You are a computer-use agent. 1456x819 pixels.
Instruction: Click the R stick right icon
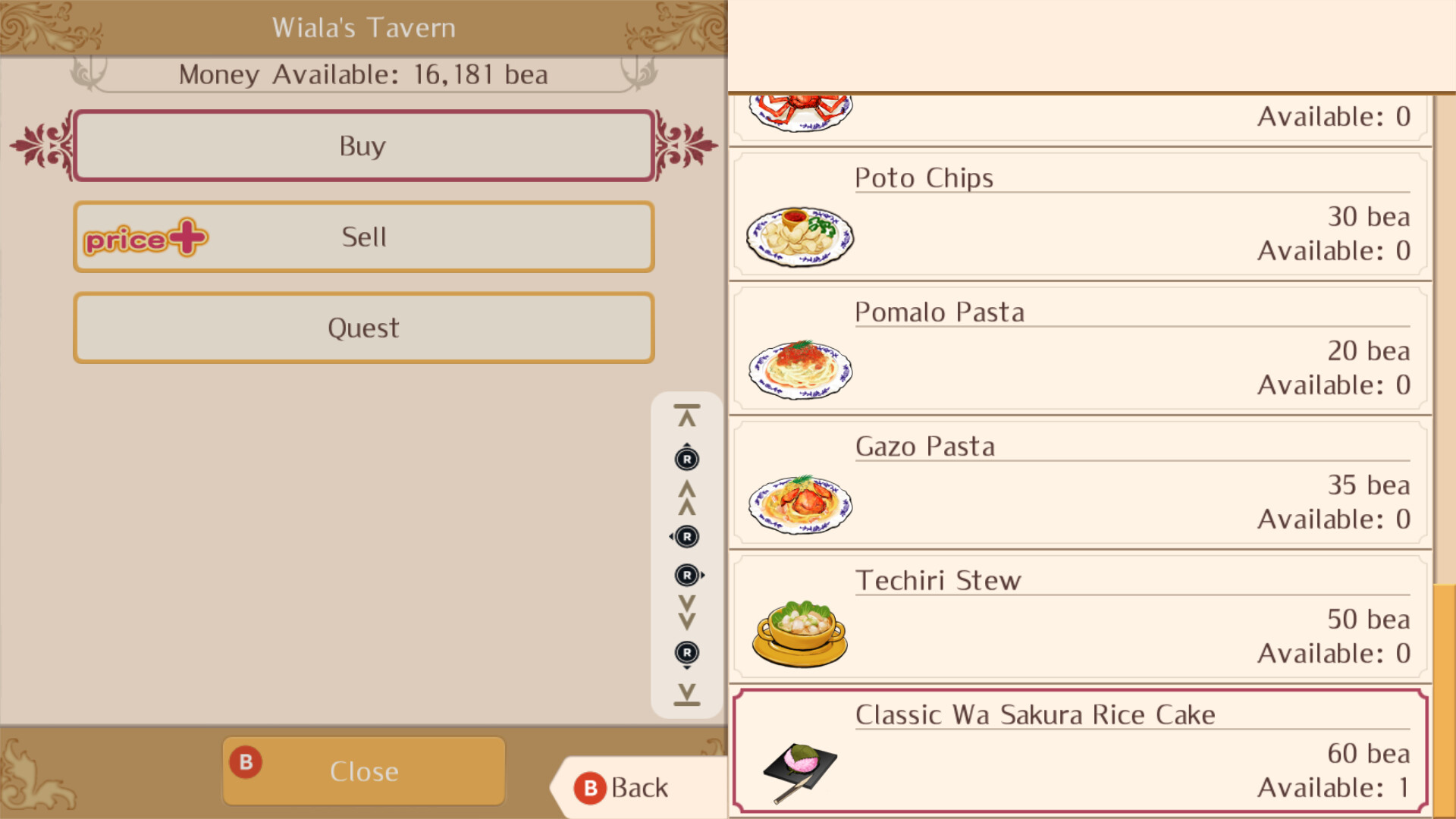(x=688, y=576)
